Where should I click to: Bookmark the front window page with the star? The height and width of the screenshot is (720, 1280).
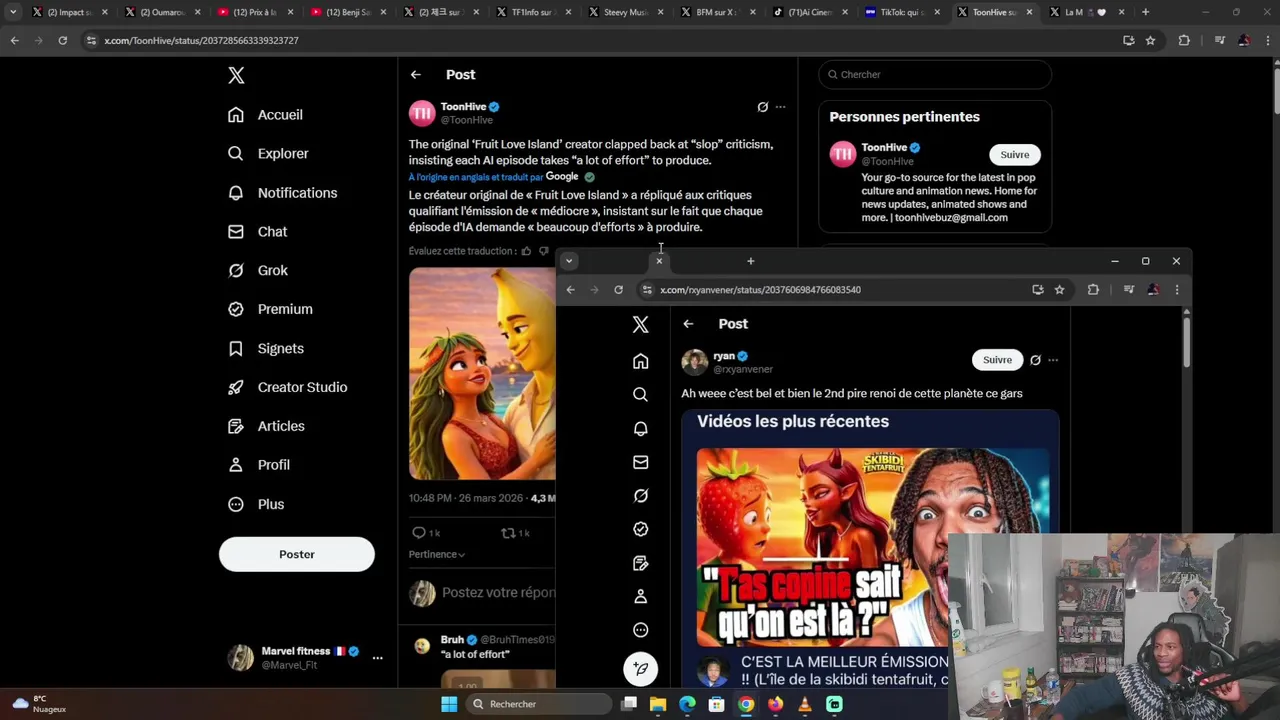(1059, 290)
